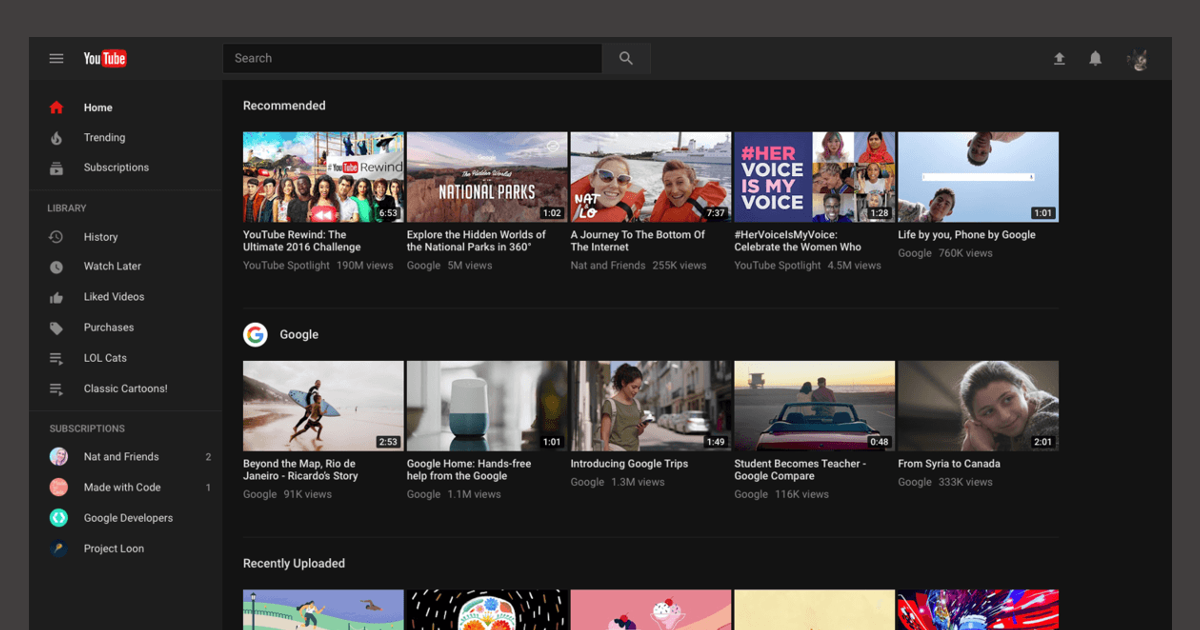Click the '190M views' text
The image size is (1200, 630).
point(365,266)
